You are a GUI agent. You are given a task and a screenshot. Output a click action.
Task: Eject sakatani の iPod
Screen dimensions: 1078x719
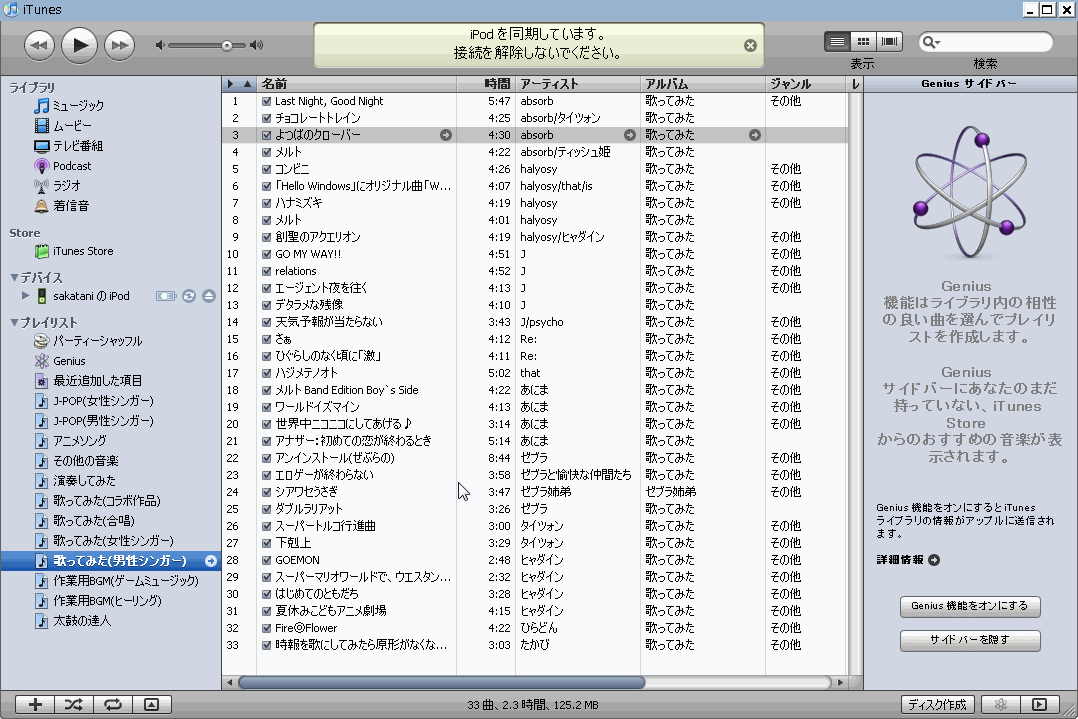209,296
